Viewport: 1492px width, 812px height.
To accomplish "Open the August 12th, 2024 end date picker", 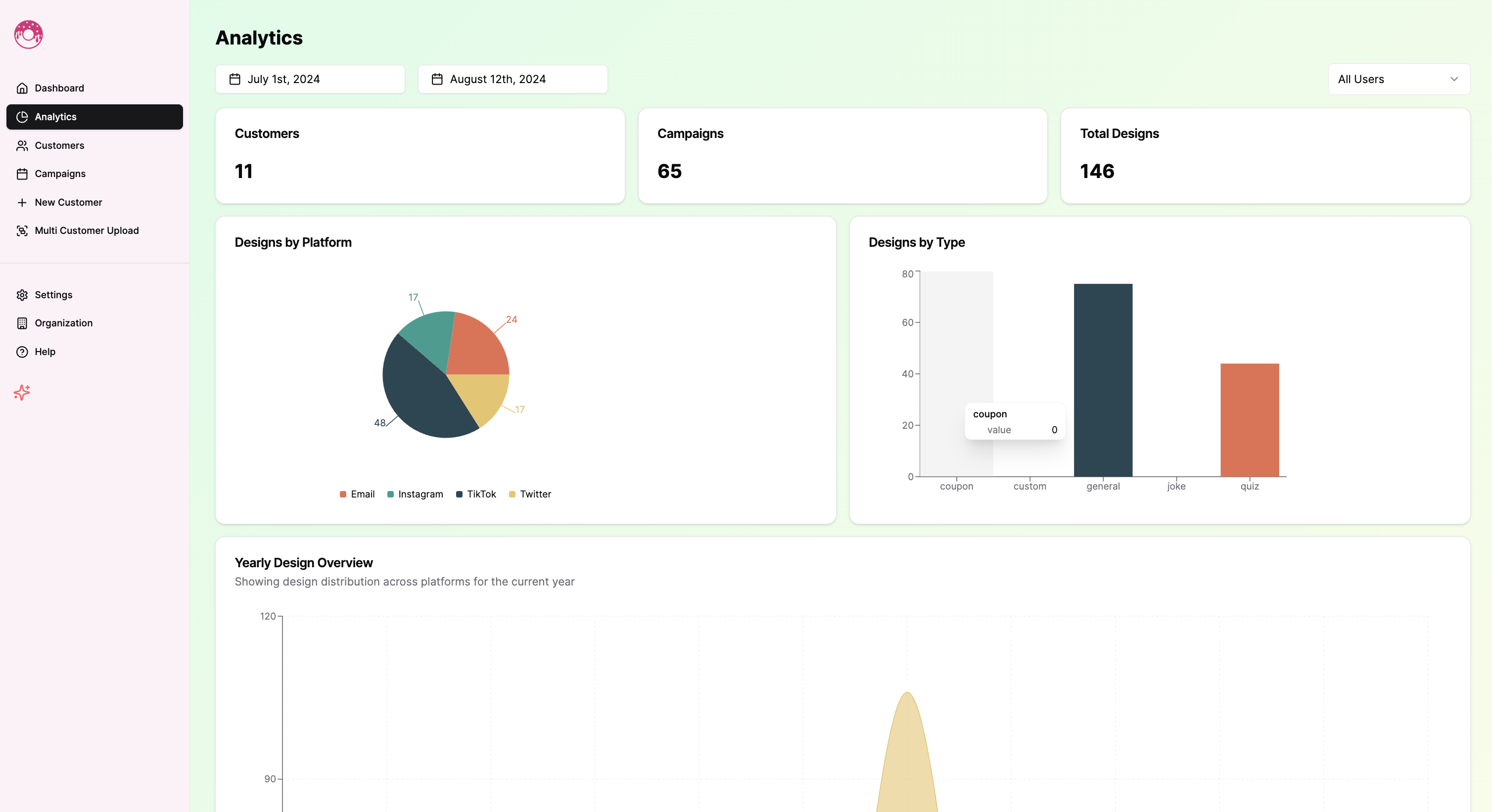I will tap(513, 79).
